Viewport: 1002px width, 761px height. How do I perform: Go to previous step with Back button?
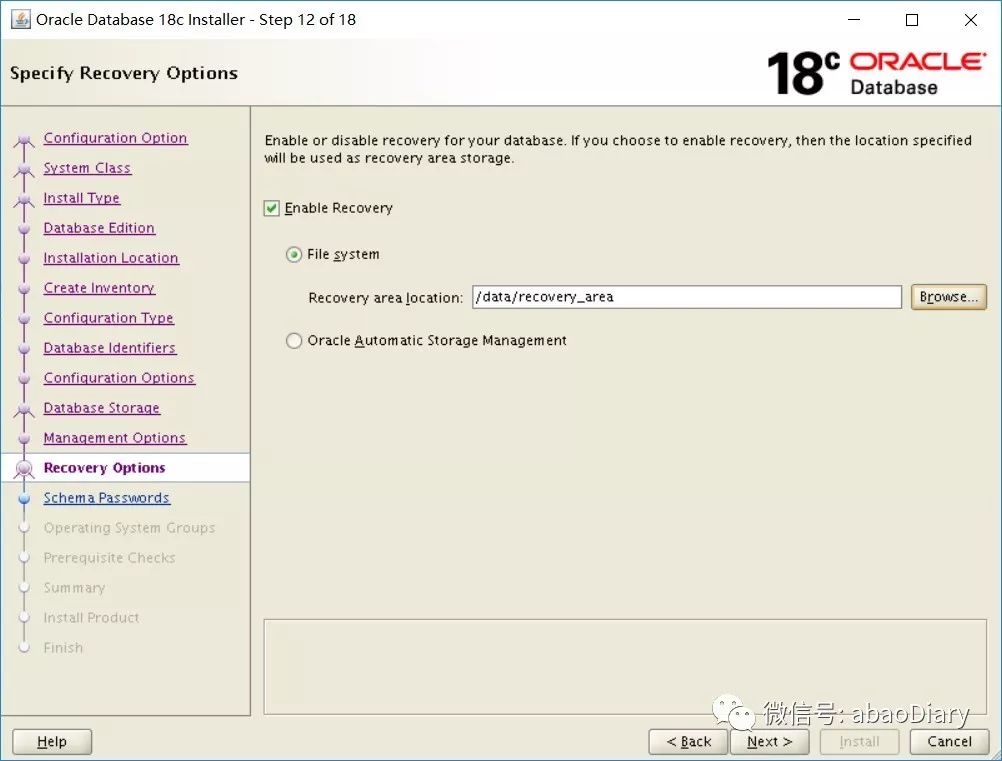click(688, 741)
